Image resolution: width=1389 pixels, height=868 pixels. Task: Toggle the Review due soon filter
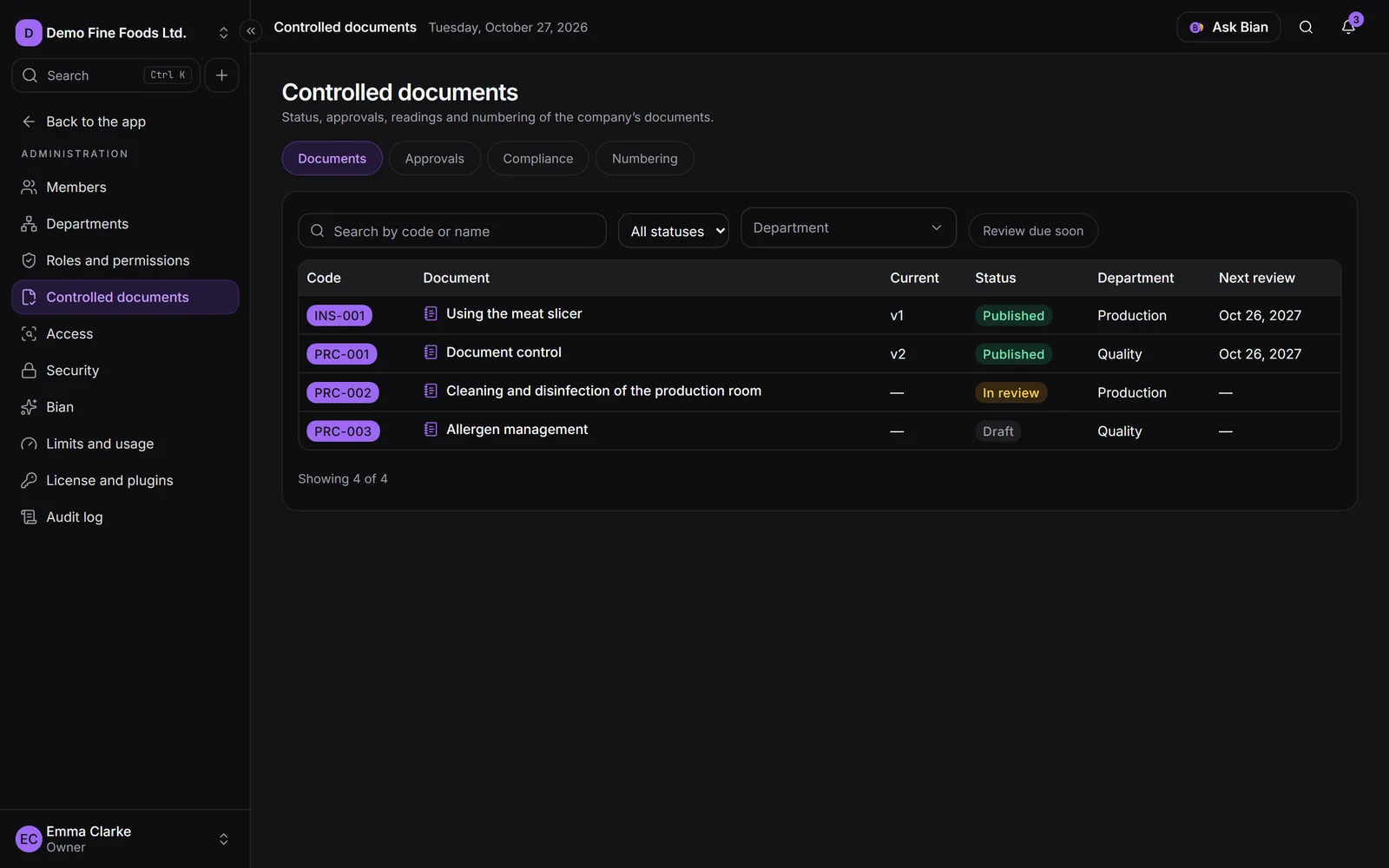1033,231
